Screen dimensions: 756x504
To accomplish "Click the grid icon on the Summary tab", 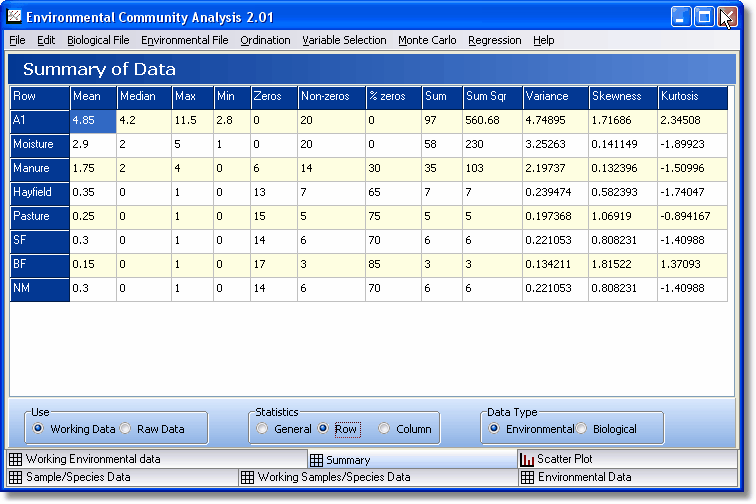I will point(316,460).
